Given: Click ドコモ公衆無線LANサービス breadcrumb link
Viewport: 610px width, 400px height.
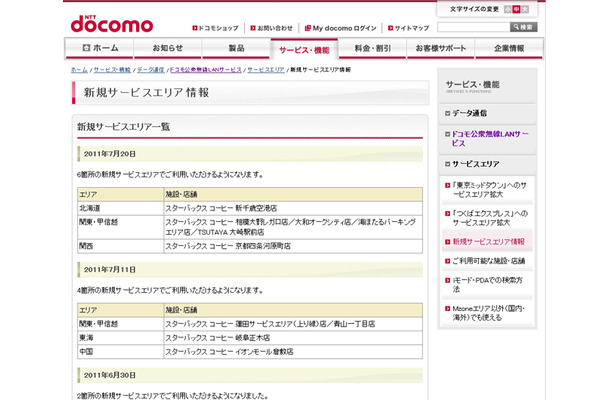Looking at the screenshot, I should (205, 70).
